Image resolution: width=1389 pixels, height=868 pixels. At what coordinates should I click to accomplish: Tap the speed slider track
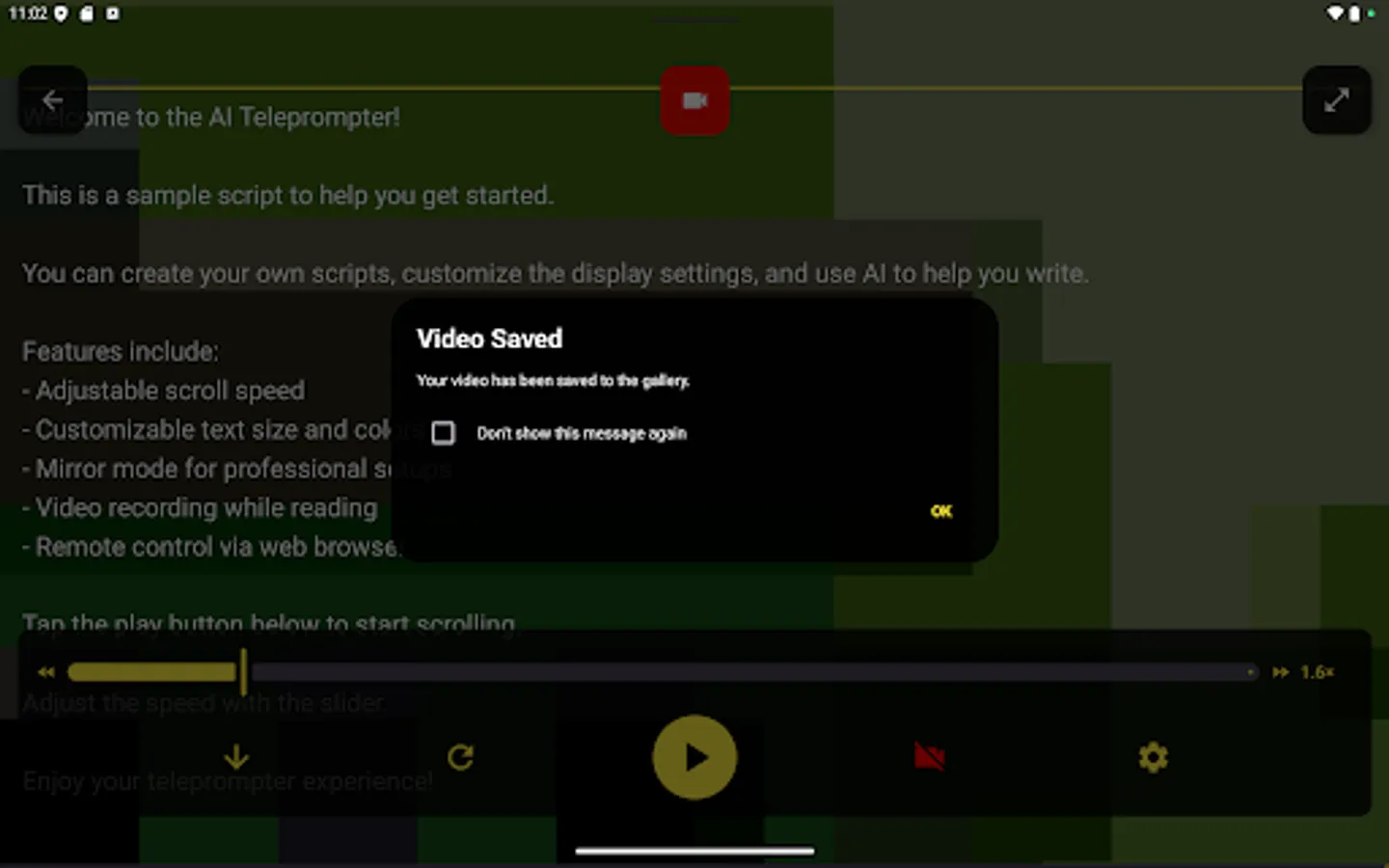(x=675, y=672)
